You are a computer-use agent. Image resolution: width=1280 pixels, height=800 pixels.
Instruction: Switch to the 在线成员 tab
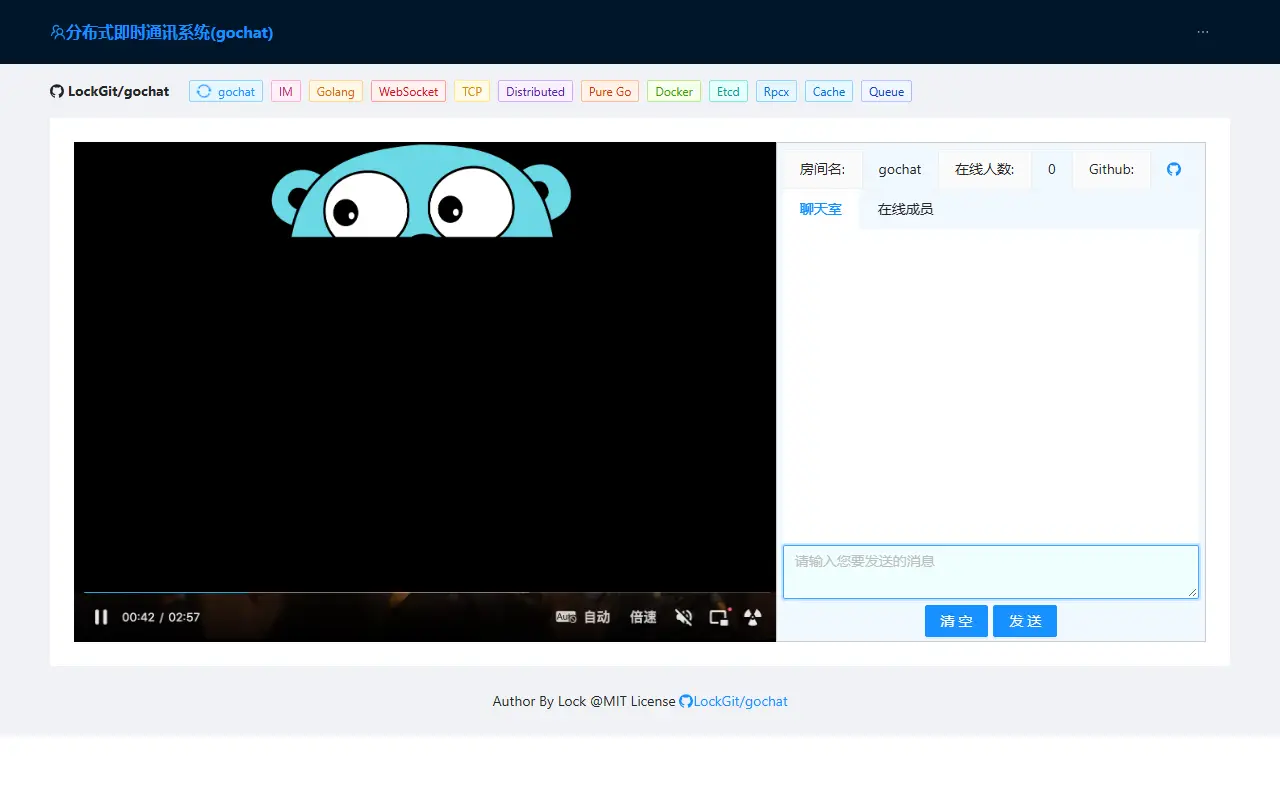(x=905, y=209)
